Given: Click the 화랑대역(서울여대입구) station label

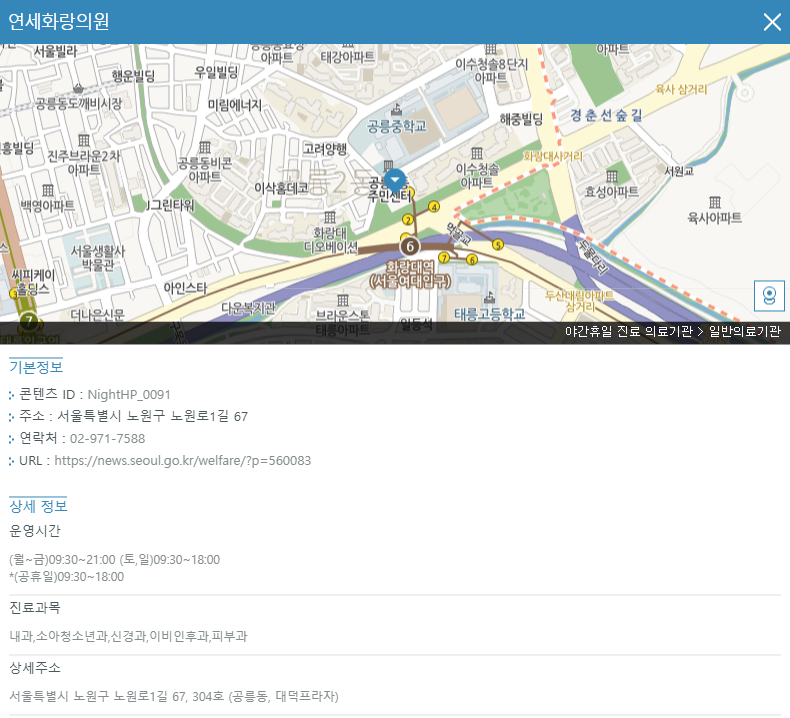Looking at the screenshot, I should tap(410, 274).
